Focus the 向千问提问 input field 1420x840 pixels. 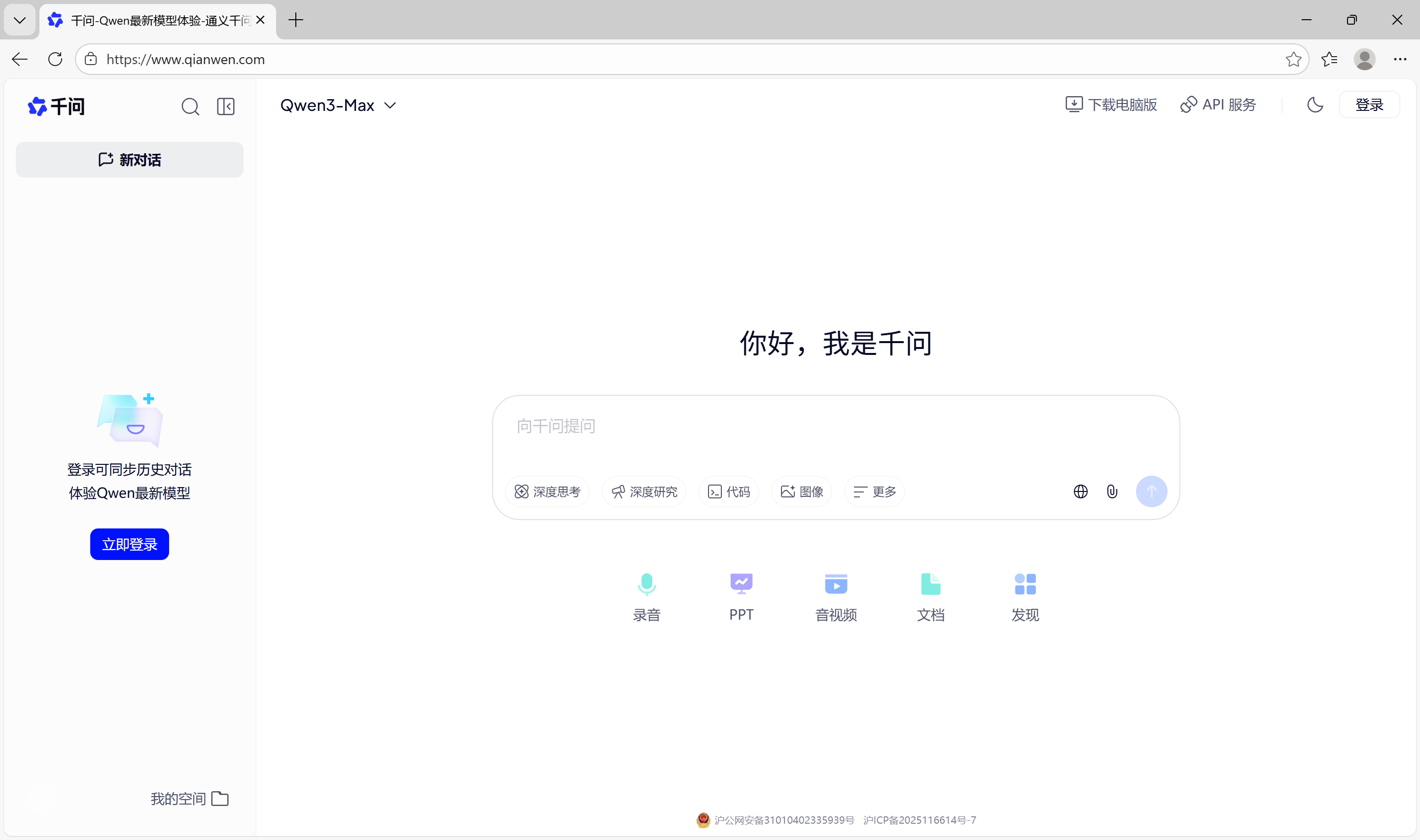pyautogui.click(x=835, y=426)
